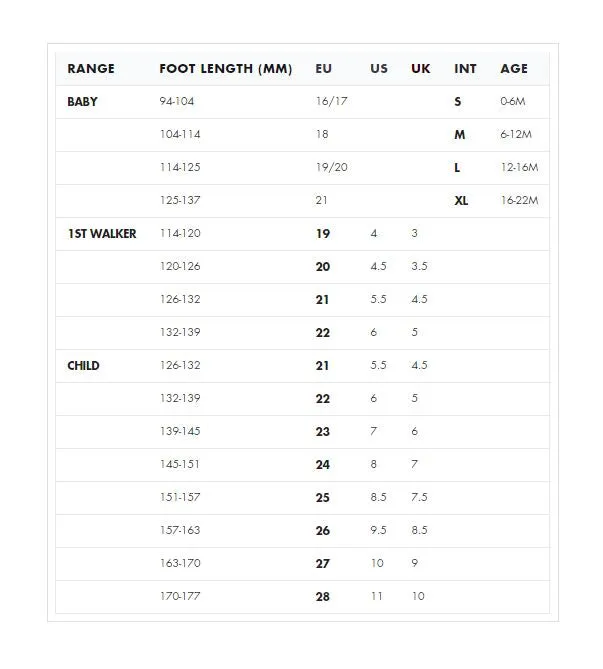
Task: Select the EU size 16/17 cell
Action: click(x=332, y=102)
